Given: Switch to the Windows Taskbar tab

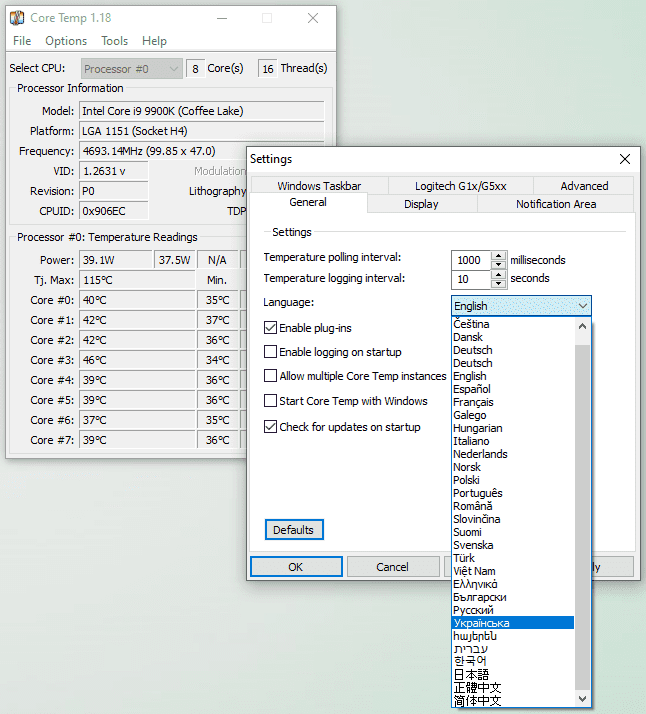Looking at the screenshot, I should 319,186.
